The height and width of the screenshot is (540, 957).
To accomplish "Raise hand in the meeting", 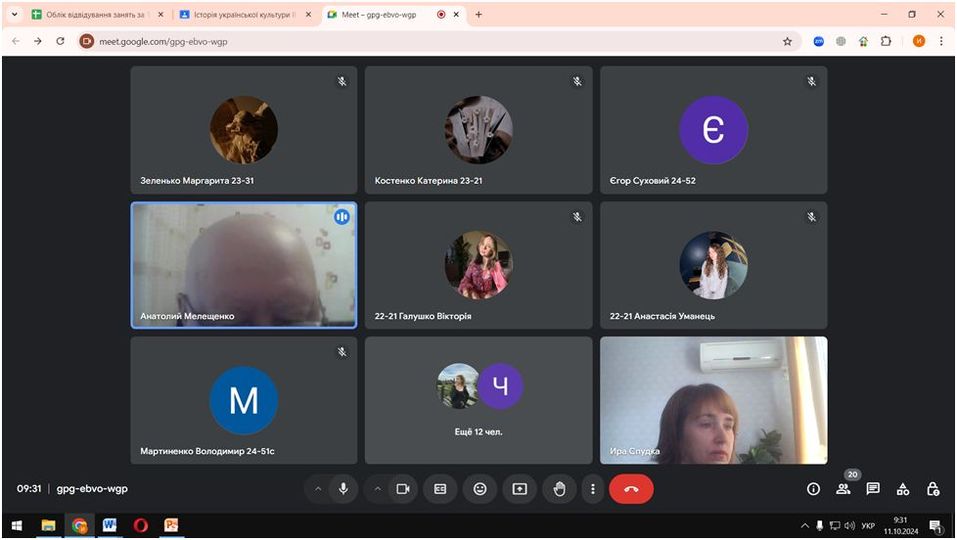I will (560, 489).
